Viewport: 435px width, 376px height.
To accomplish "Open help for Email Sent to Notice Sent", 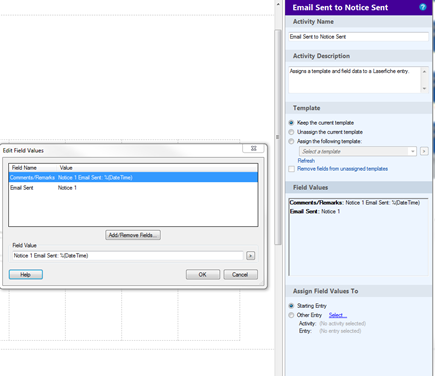I will point(423,7).
